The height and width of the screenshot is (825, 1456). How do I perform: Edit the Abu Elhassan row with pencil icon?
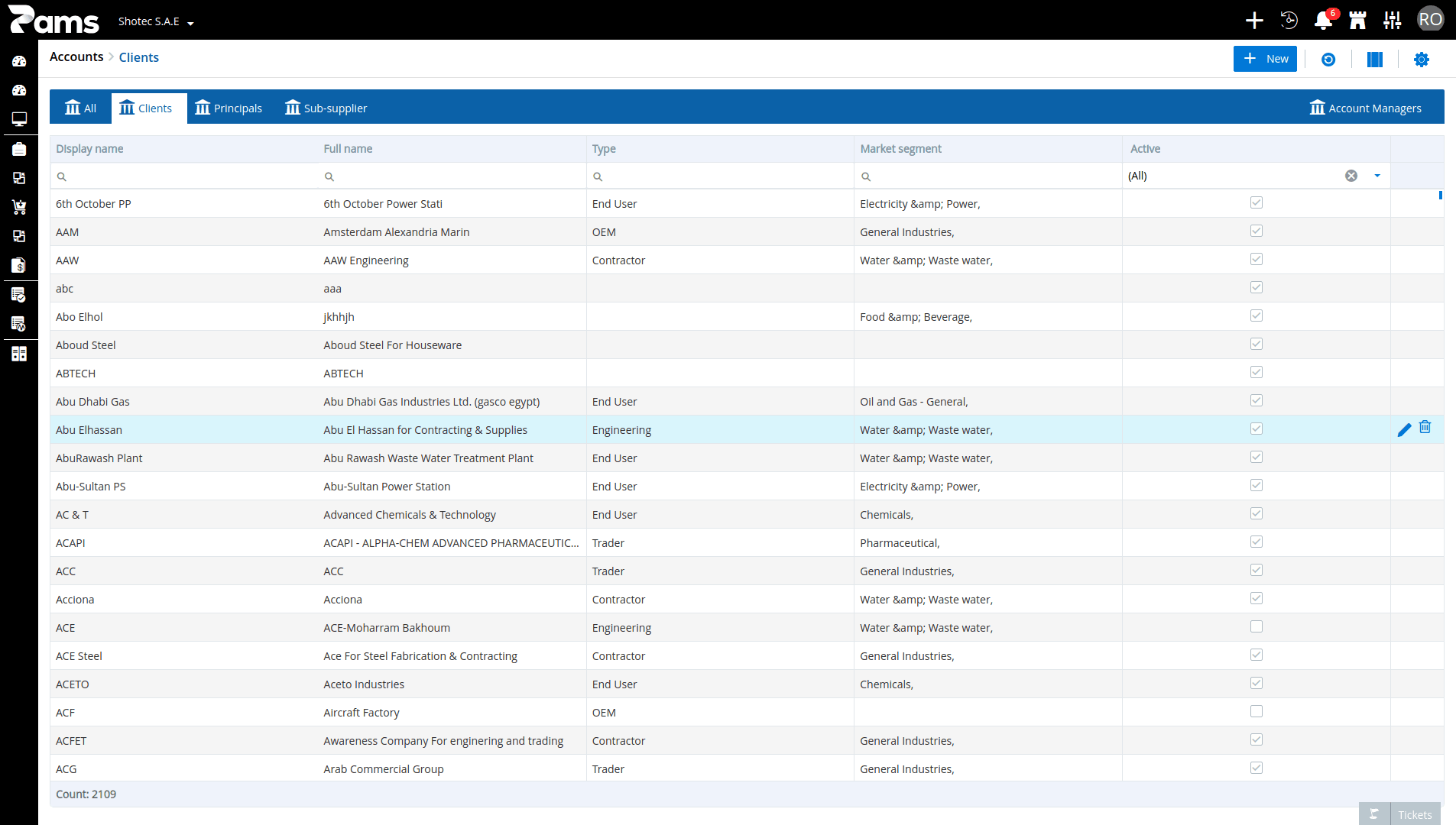(1404, 430)
